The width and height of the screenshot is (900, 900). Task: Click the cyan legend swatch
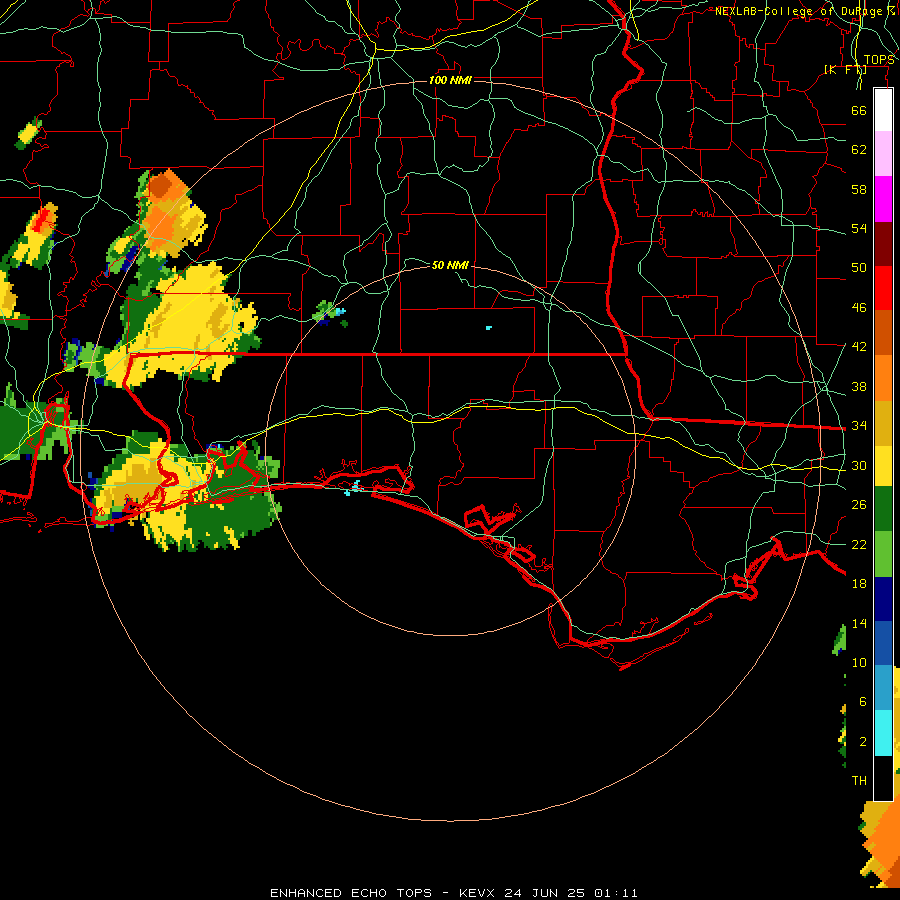pyautogui.click(x=883, y=732)
